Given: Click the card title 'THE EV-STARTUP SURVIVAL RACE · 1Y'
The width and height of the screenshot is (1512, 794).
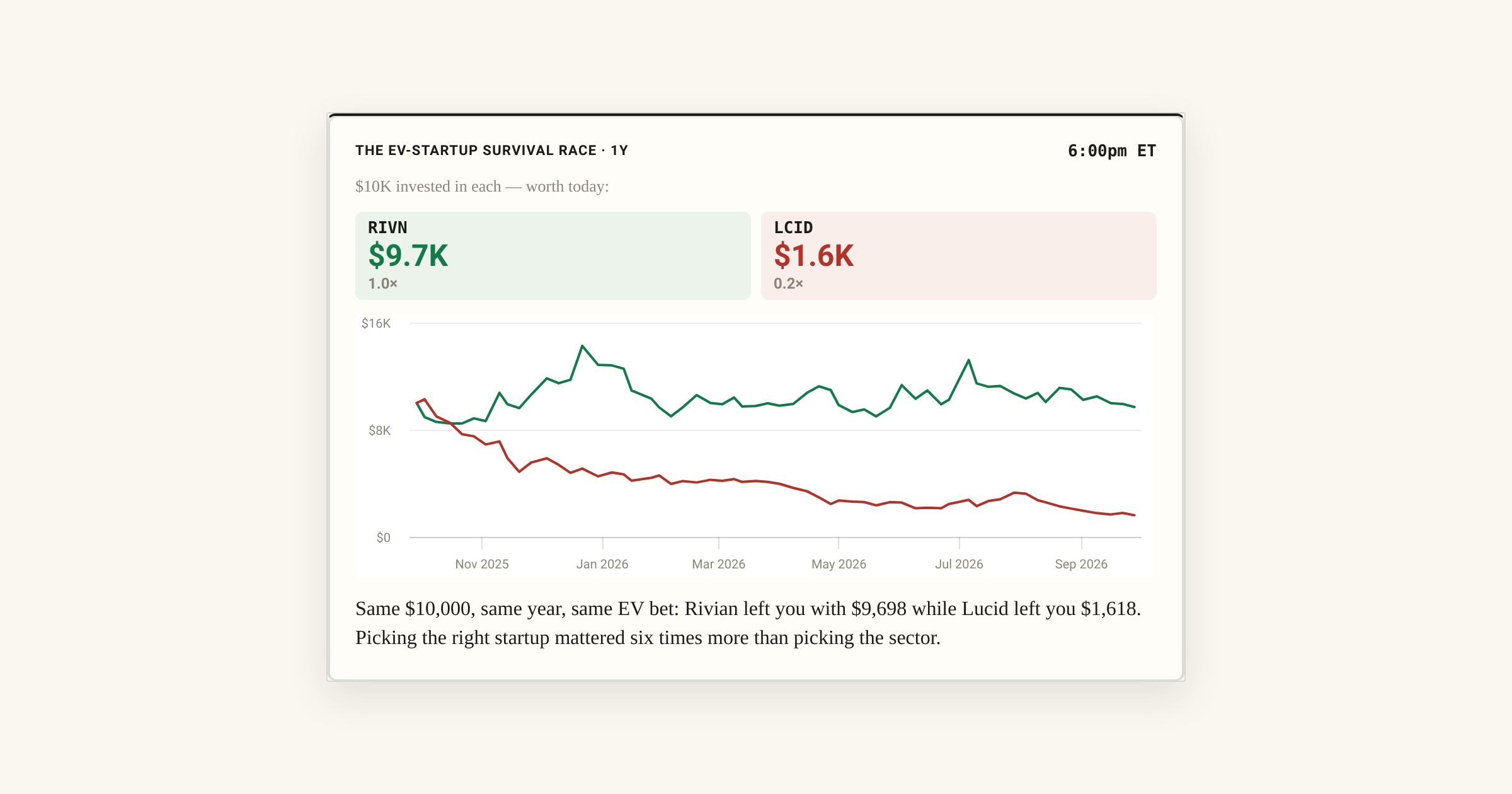Looking at the screenshot, I should pos(491,151).
